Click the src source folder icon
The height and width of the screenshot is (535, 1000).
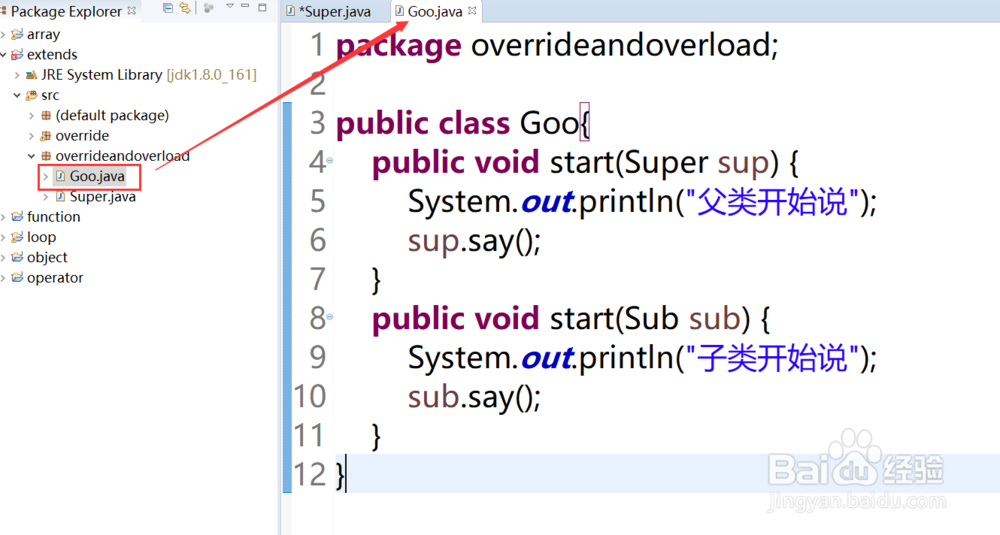click(31, 96)
